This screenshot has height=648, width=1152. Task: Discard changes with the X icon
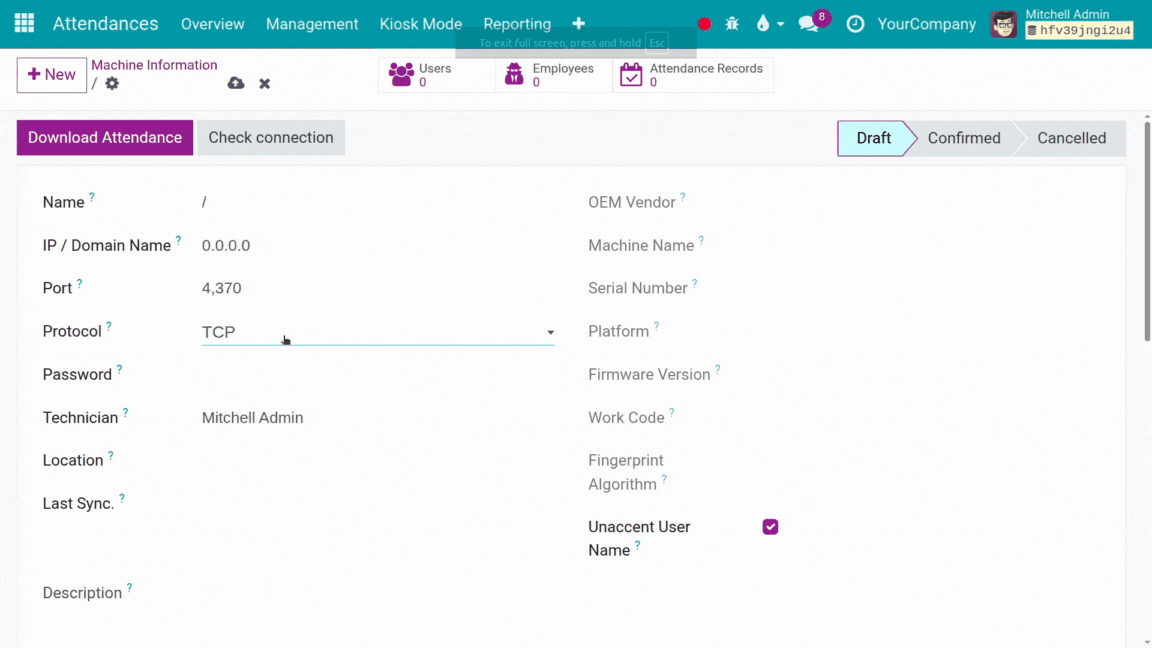(265, 84)
